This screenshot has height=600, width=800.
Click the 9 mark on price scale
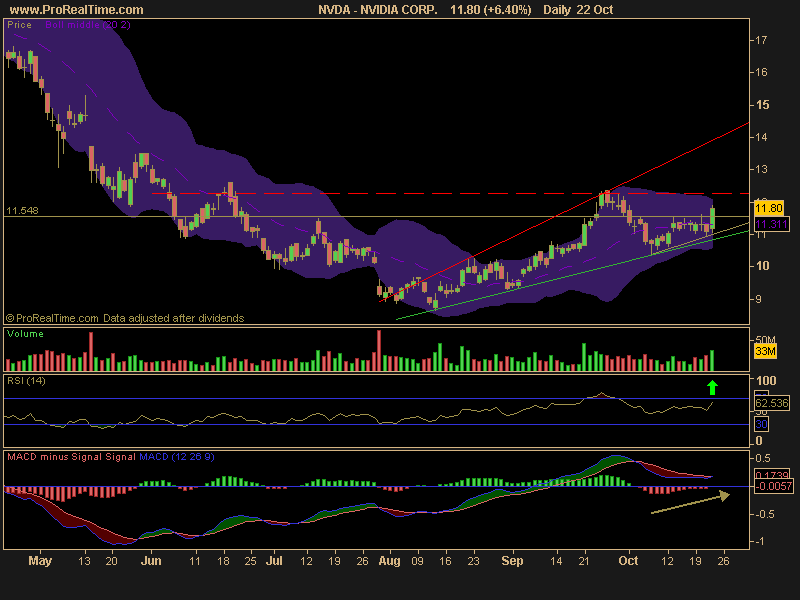[759, 299]
